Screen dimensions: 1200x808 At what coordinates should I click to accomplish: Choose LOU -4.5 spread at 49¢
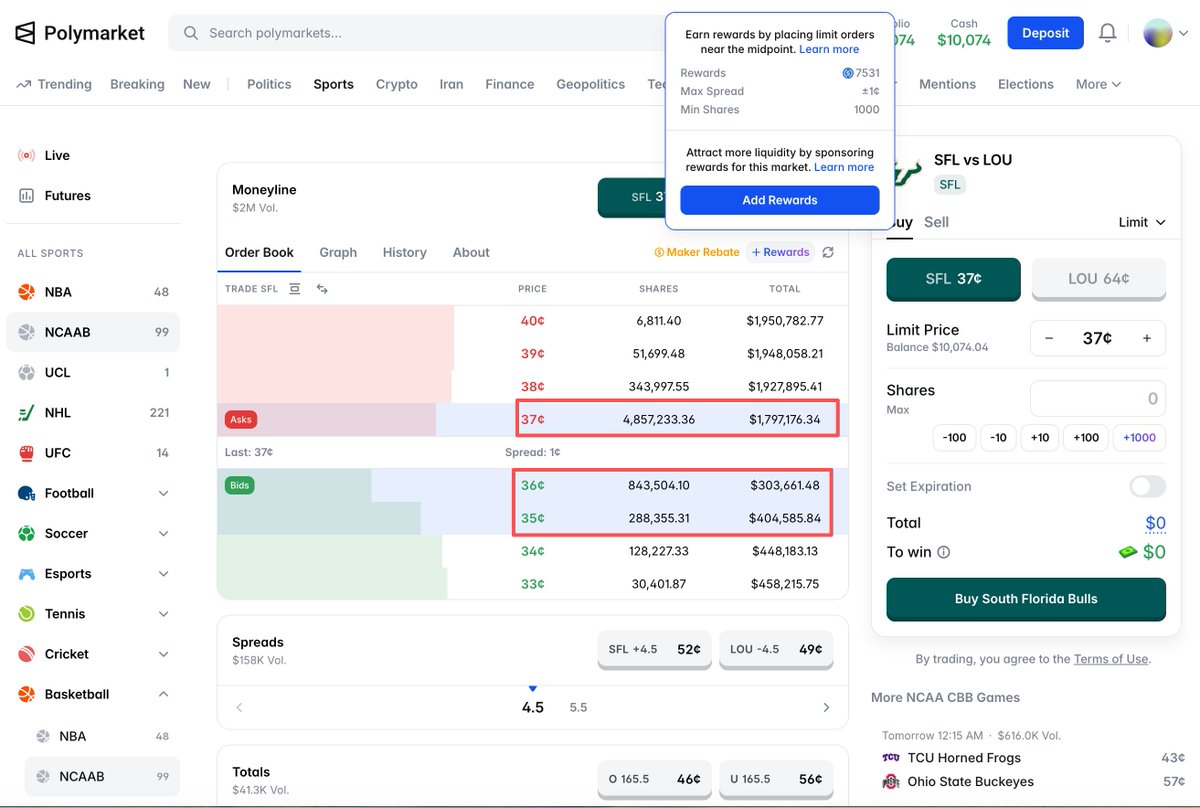(x=776, y=649)
